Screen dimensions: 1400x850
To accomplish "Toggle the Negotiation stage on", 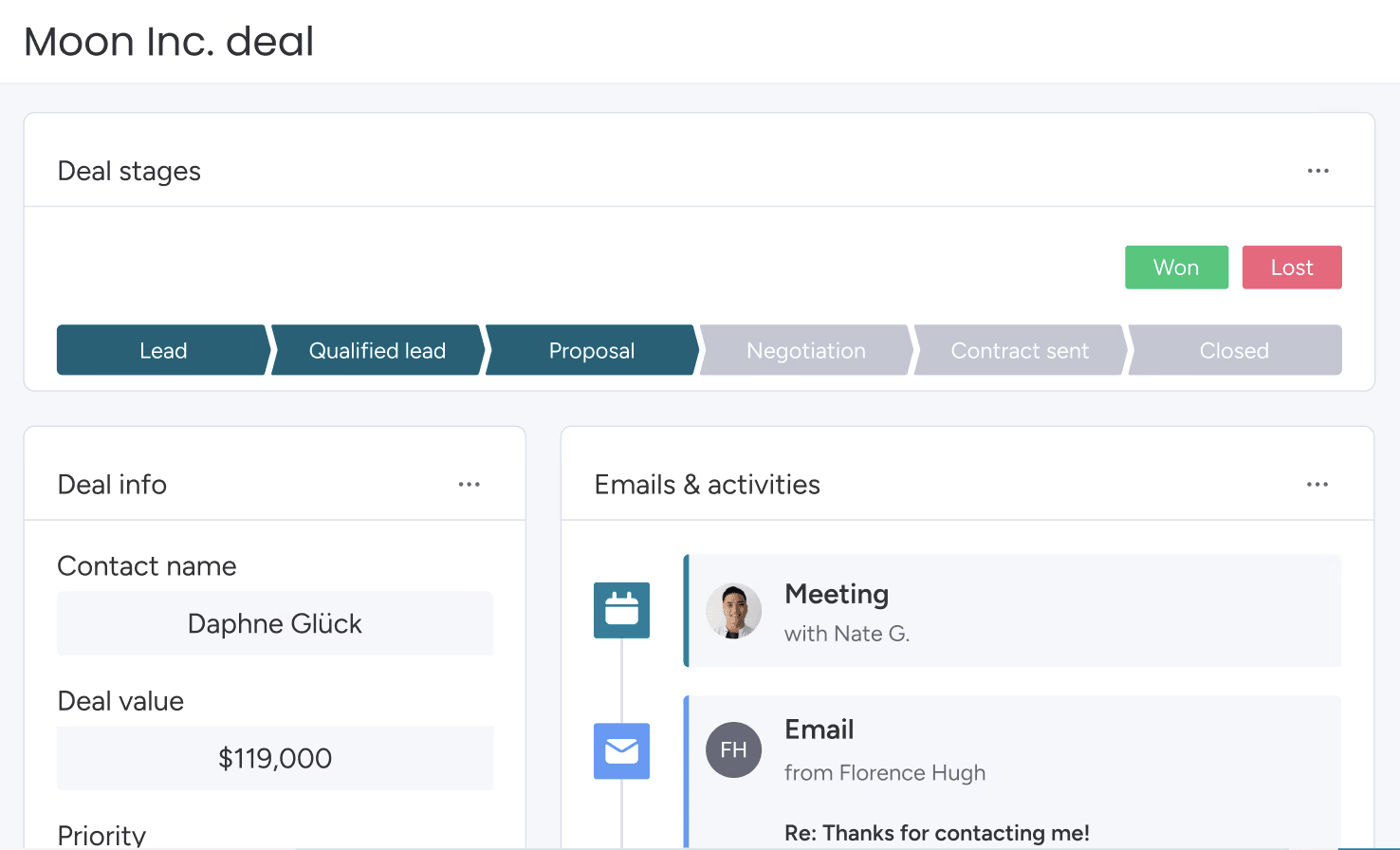I will [x=805, y=350].
